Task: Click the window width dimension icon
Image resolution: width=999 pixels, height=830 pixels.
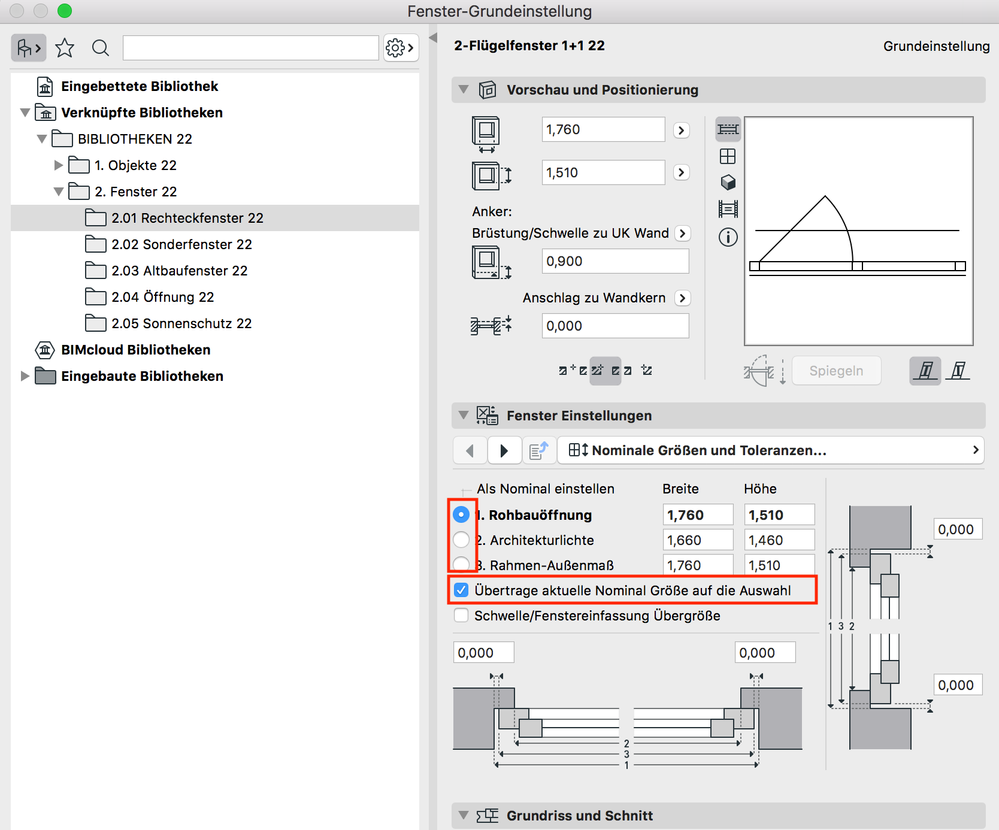Action: 486,134
